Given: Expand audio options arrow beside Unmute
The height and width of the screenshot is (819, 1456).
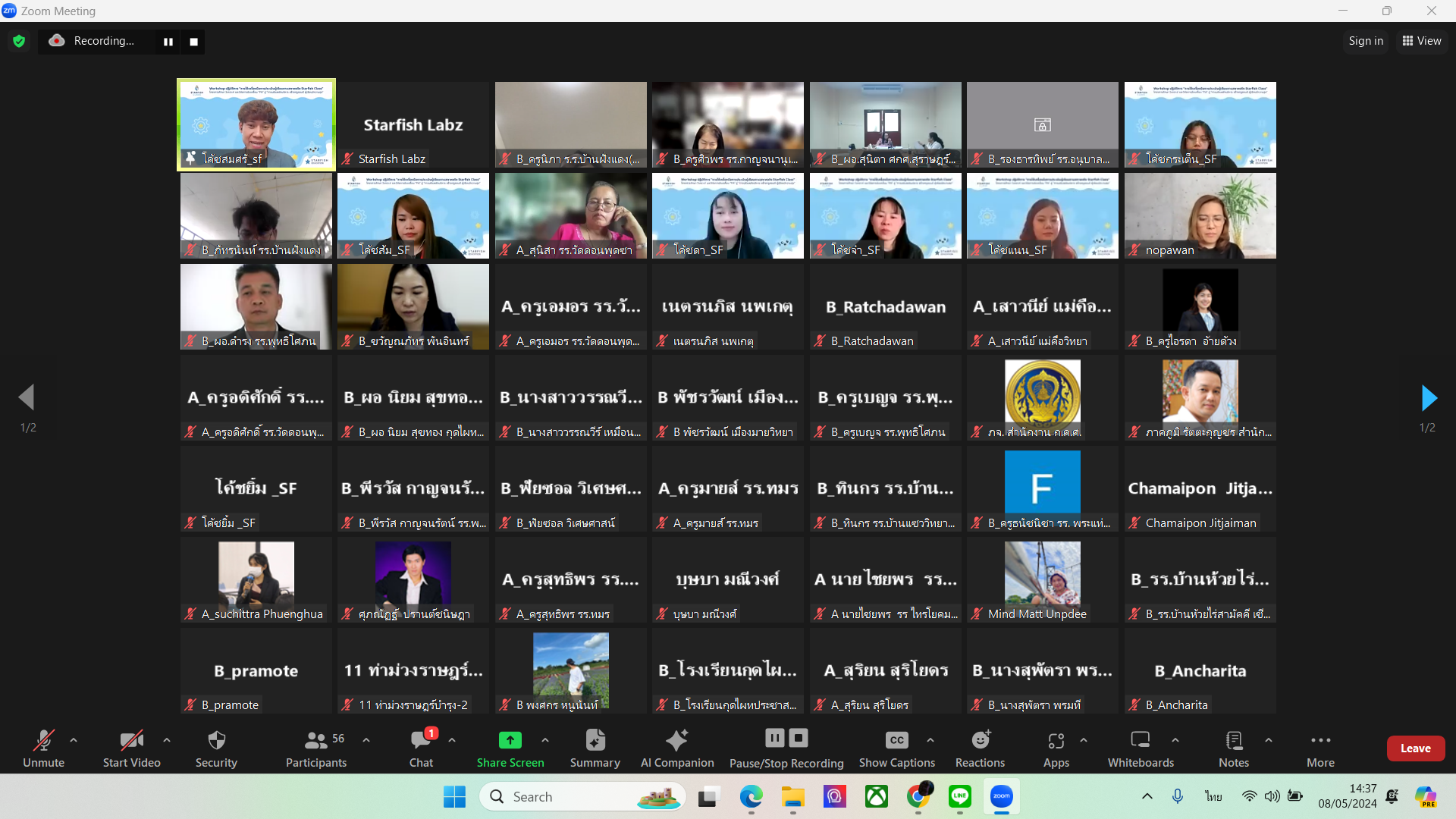Looking at the screenshot, I should click(x=74, y=740).
